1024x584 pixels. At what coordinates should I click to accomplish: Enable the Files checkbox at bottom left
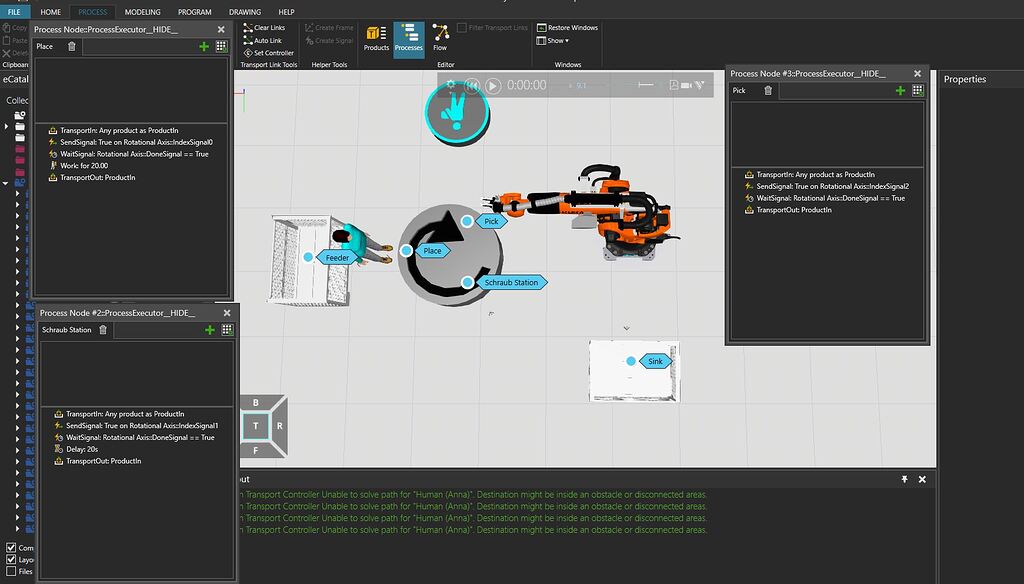(11, 571)
